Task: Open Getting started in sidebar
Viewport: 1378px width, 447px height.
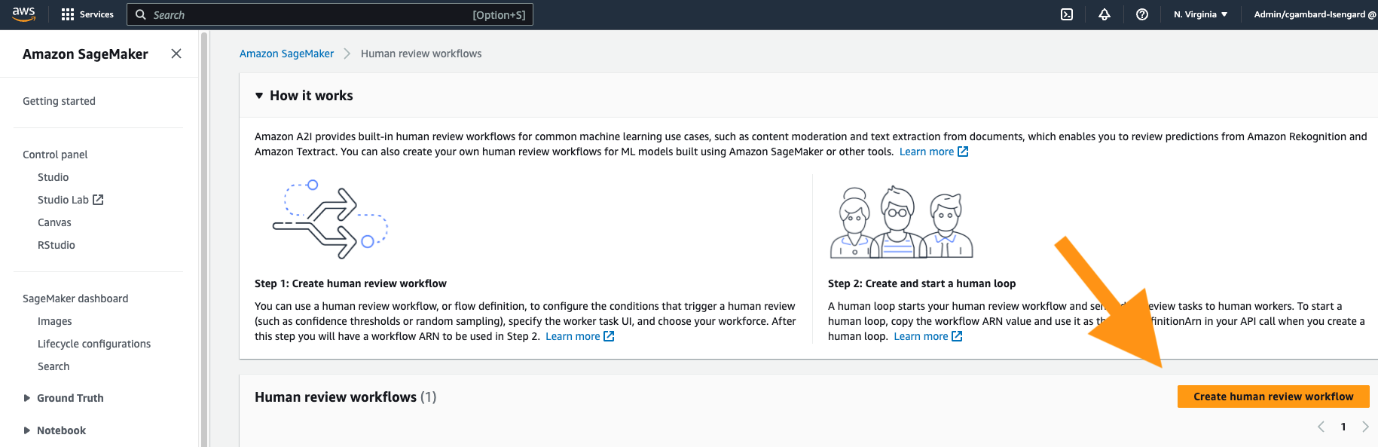Action: tap(59, 101)
